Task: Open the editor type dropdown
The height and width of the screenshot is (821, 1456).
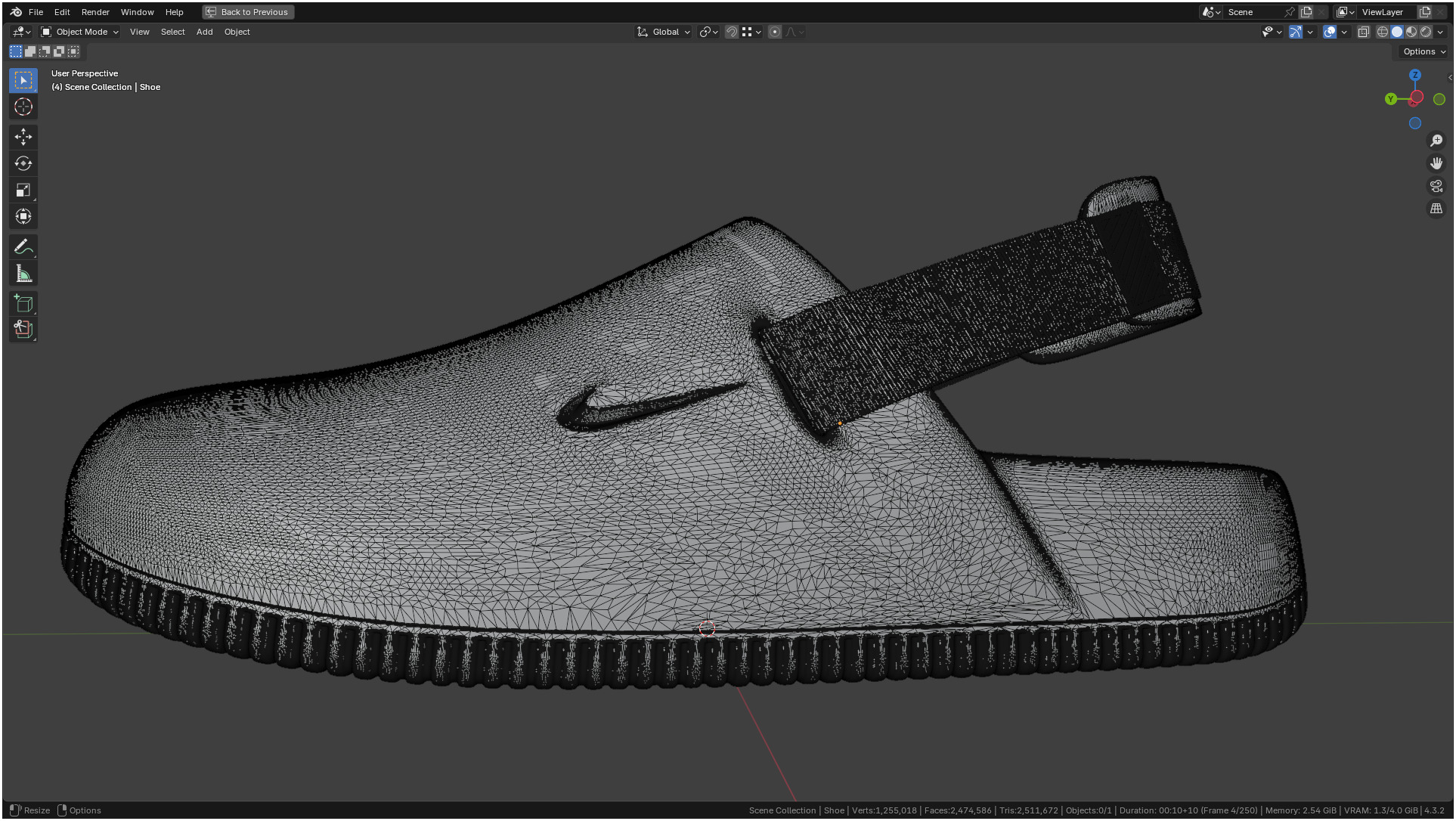Action: (x=21, y=32)
